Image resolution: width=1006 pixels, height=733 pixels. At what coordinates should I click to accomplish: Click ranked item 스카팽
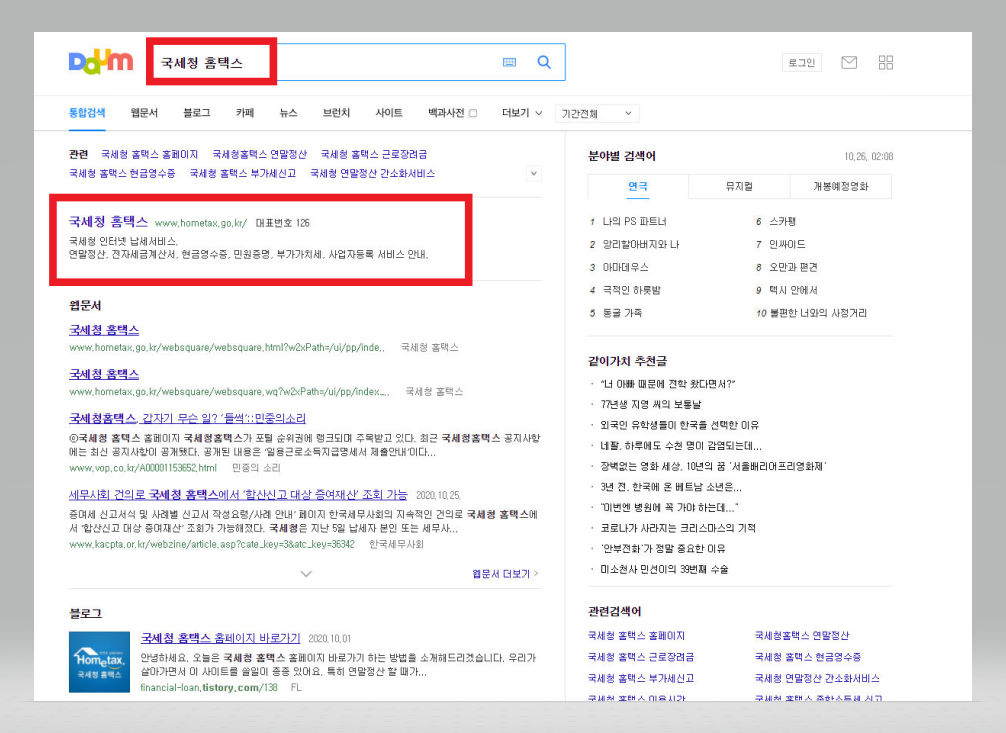pyautogui.click(x=782, y=221)
